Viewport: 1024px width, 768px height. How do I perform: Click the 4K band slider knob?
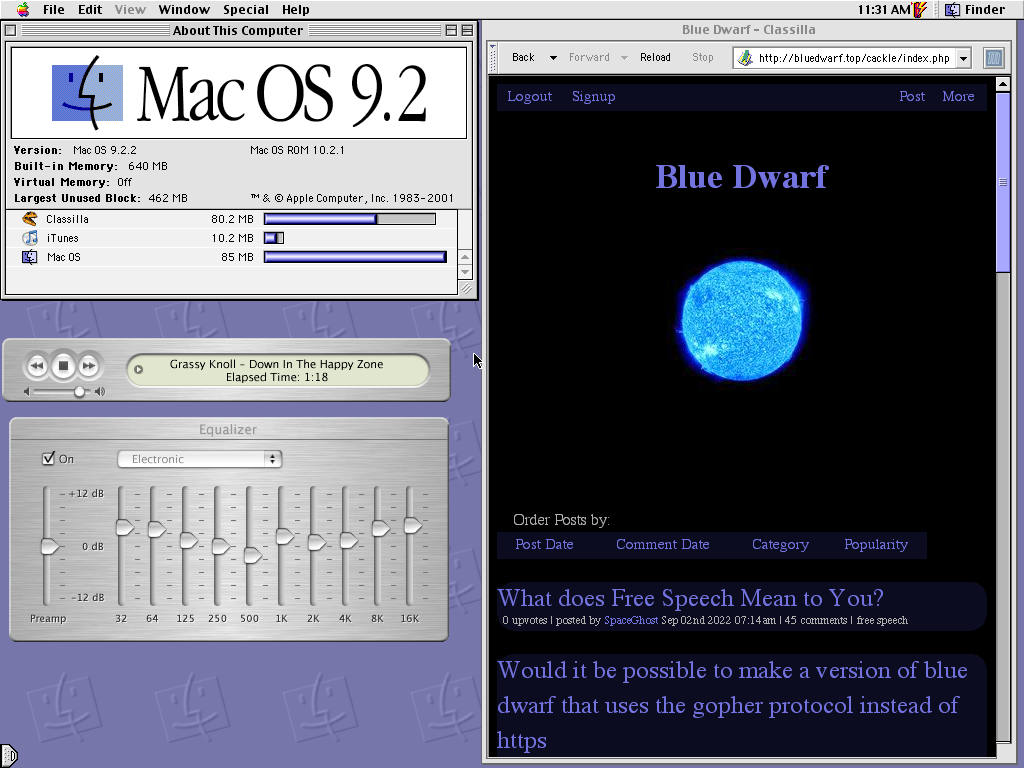click(349, 540)
